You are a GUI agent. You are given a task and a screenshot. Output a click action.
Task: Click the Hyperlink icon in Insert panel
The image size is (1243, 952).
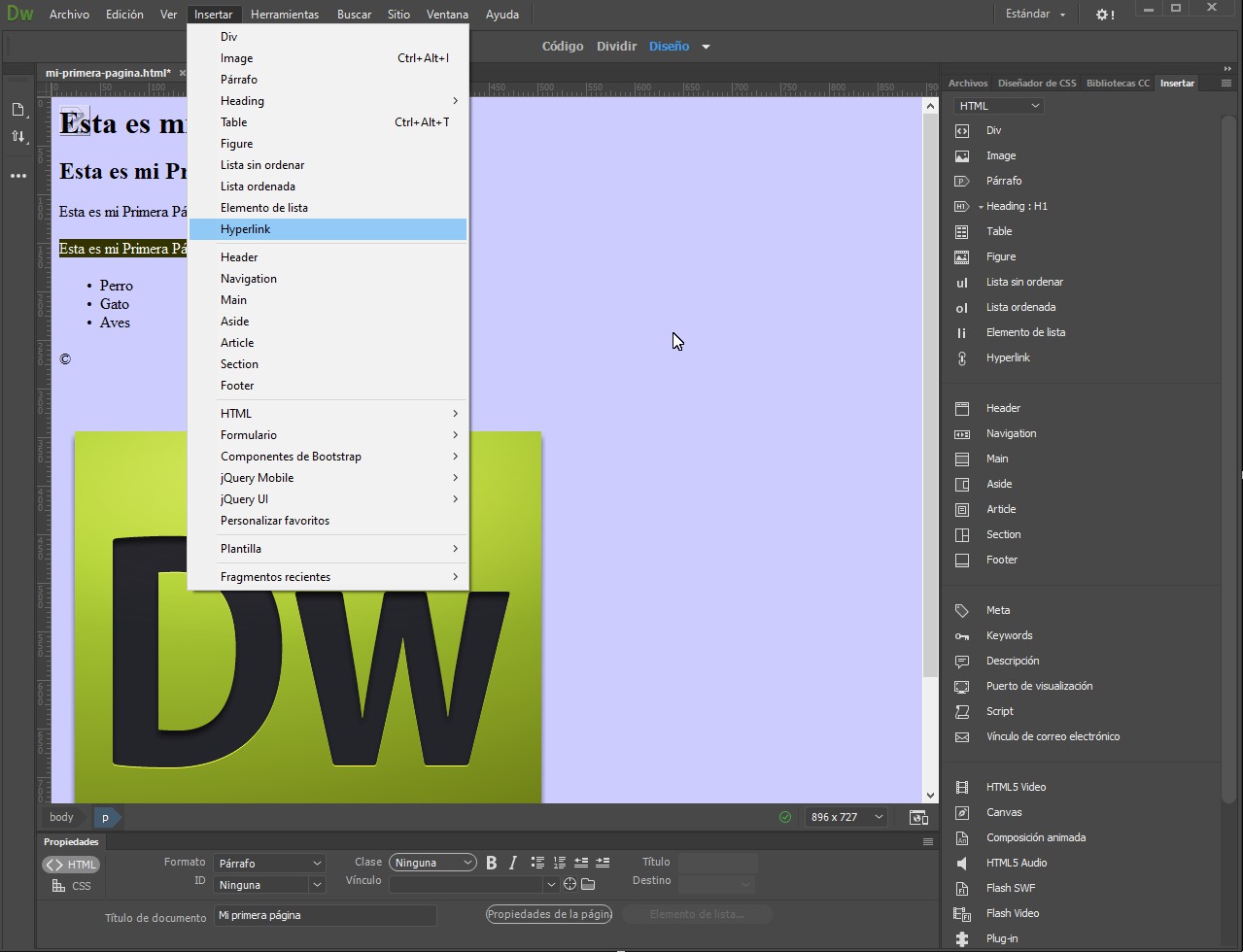click(962, 357)
